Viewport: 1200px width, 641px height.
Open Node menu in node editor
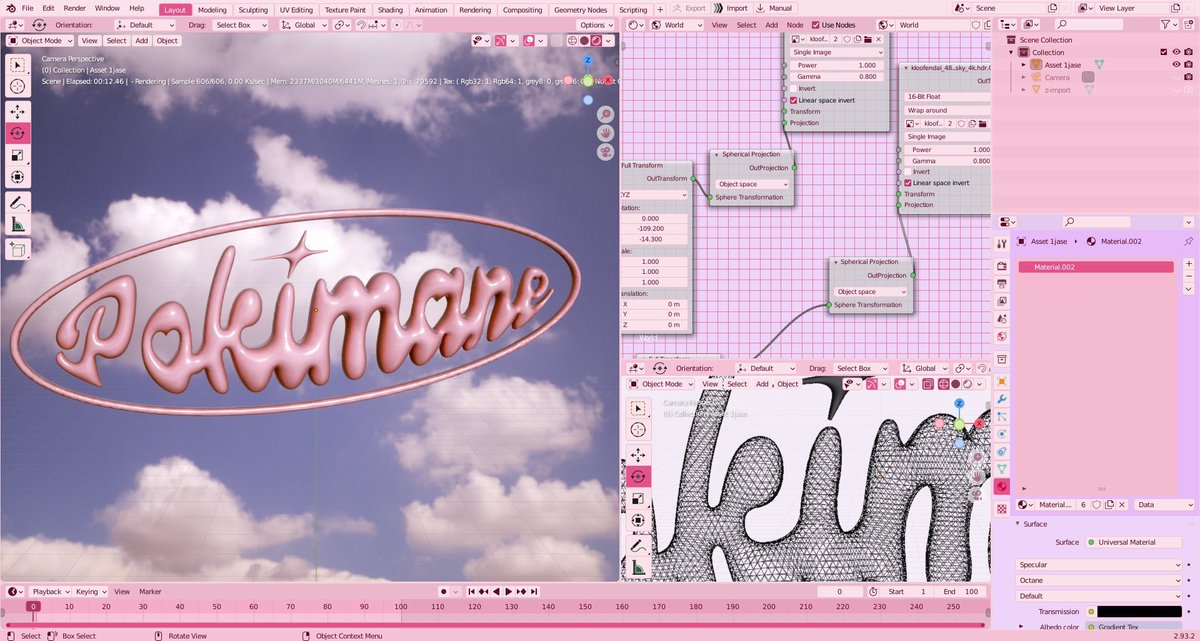[795, 24]
